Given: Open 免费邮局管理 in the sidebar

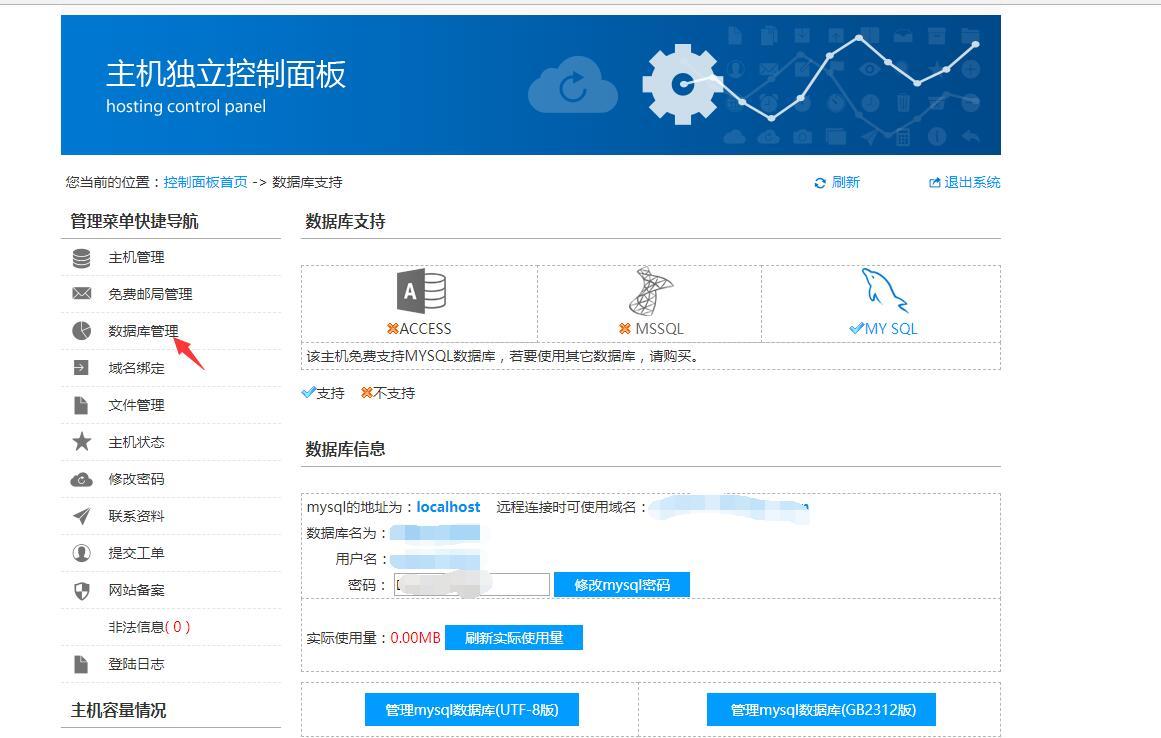Looking at the screenshot, I should [x=150, y=294].
